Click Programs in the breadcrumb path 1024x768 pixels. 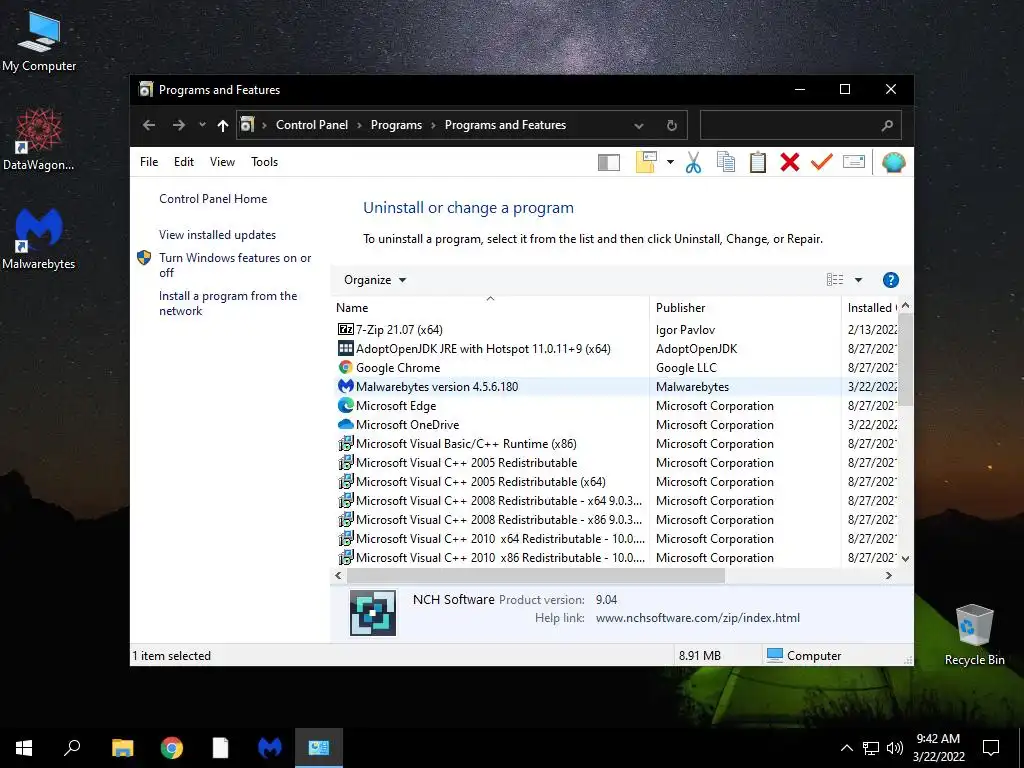[x=396, y=125]
